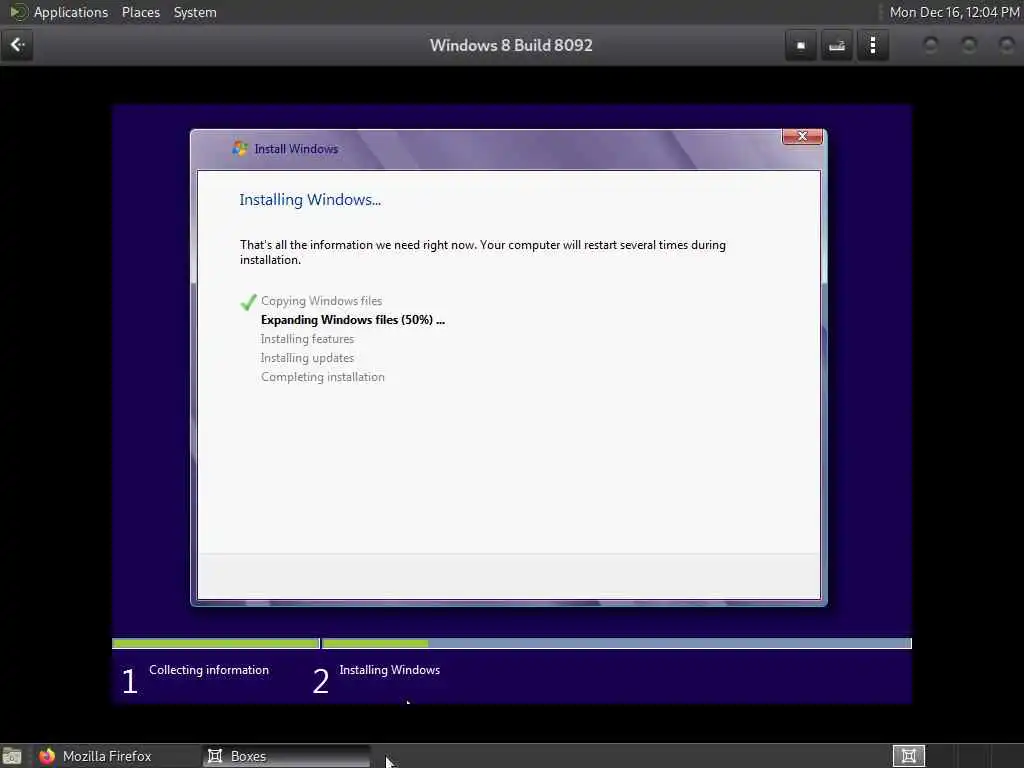Click the Collecting information step label
The image size is (1024, 768).
click(209, 670)
